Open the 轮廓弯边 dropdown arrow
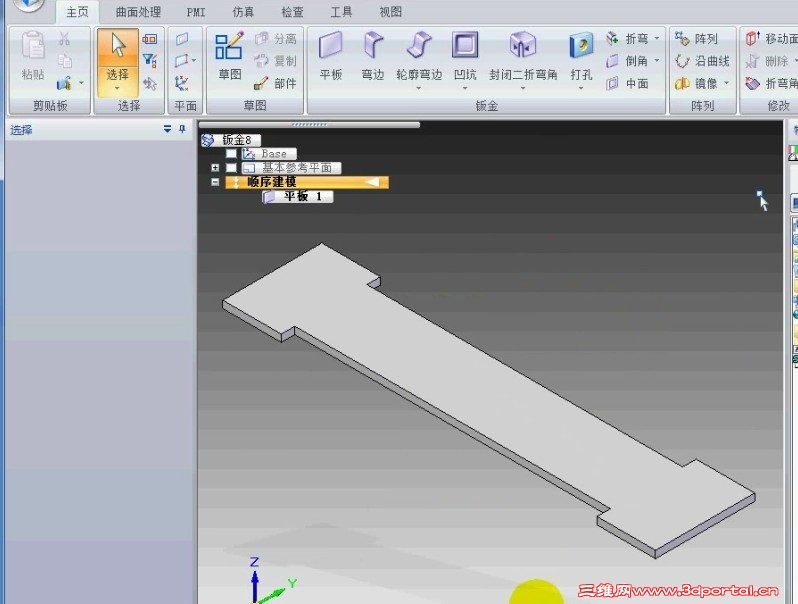798x604 pixels. [x=419, y=89]
